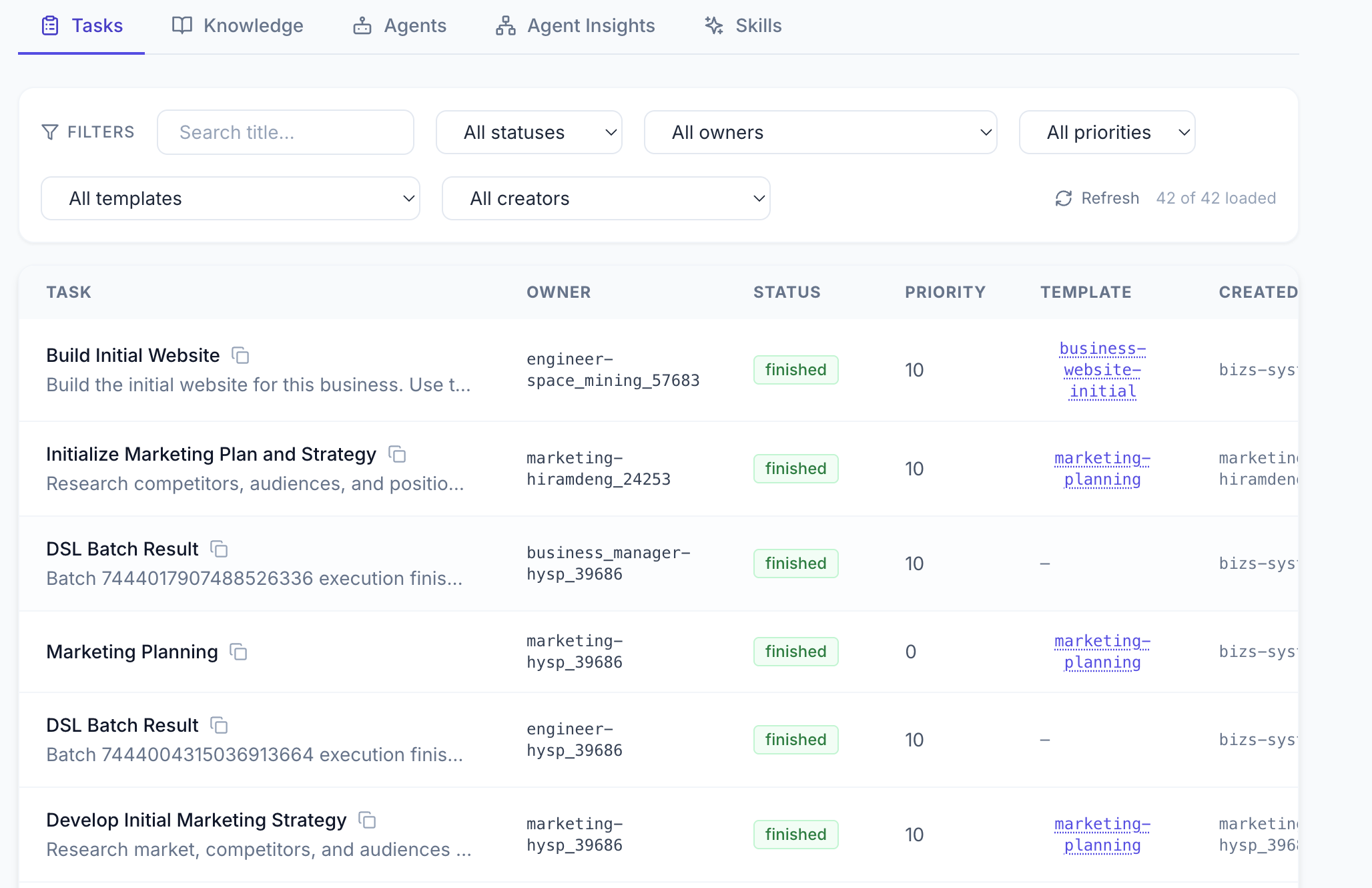Expand the All creators dropdown

[x=605, y=198]
